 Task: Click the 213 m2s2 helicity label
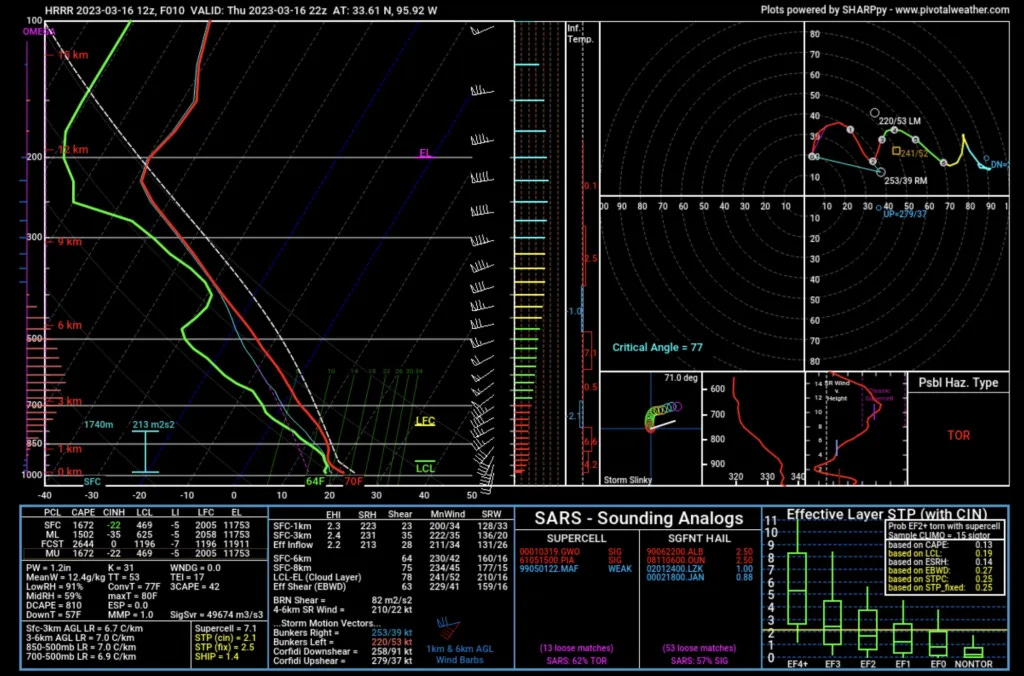(153, 425)
